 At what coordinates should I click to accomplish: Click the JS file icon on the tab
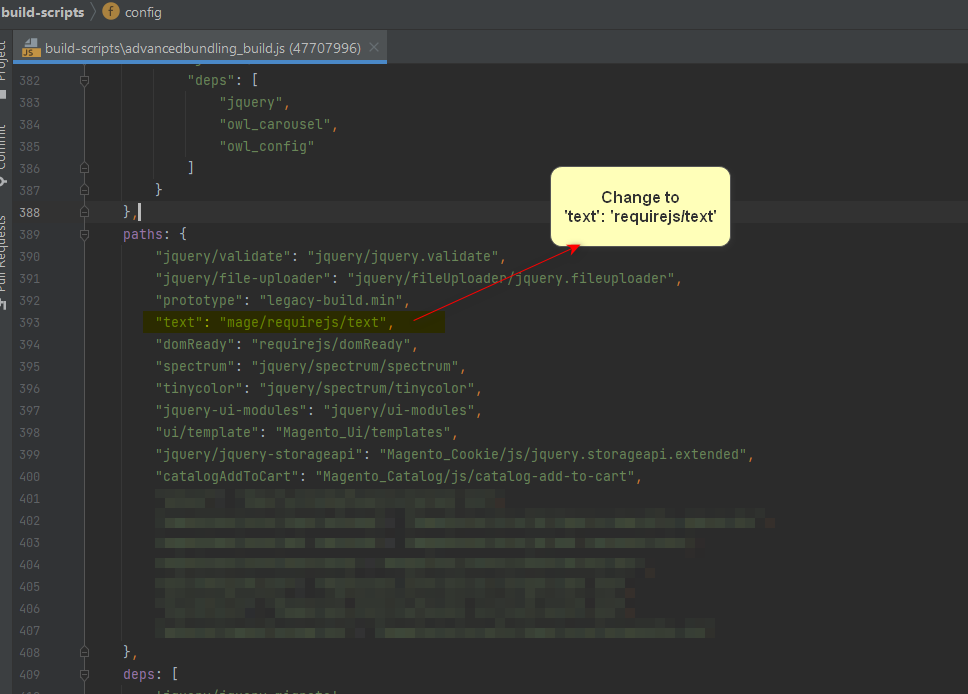[31, 48]
